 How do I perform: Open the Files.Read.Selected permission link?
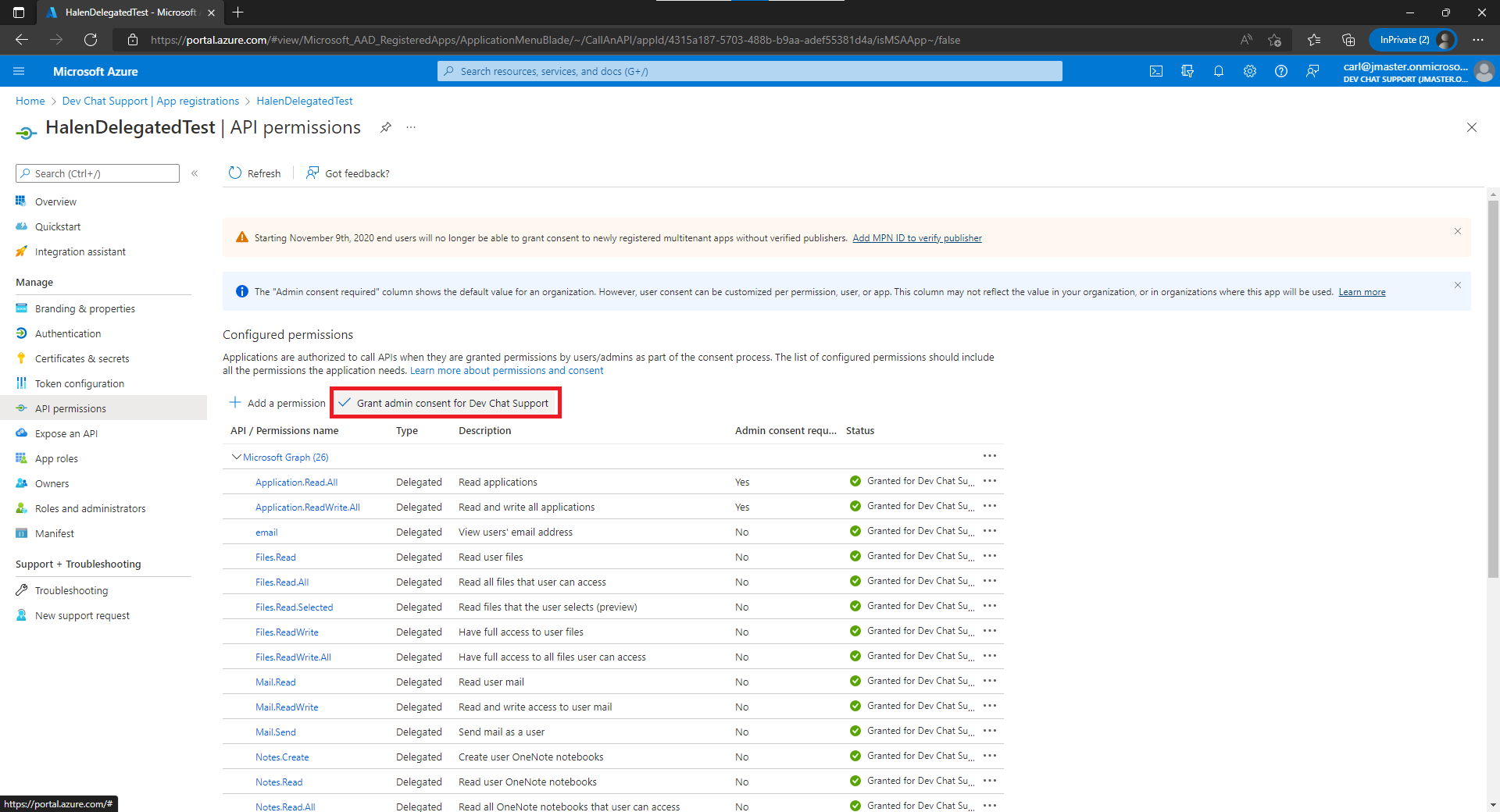coord(294,607)
